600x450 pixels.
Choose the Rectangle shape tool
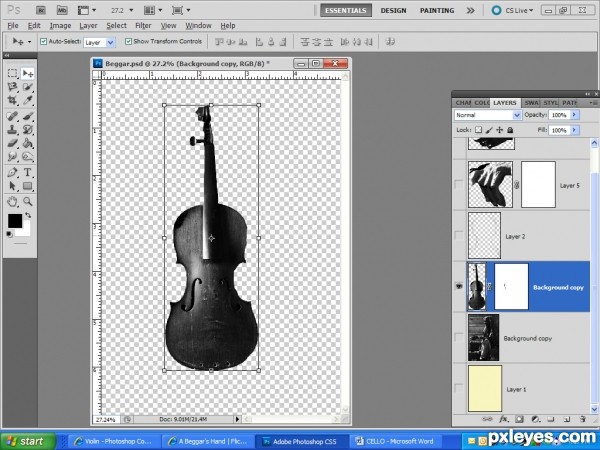coord(28,186)
